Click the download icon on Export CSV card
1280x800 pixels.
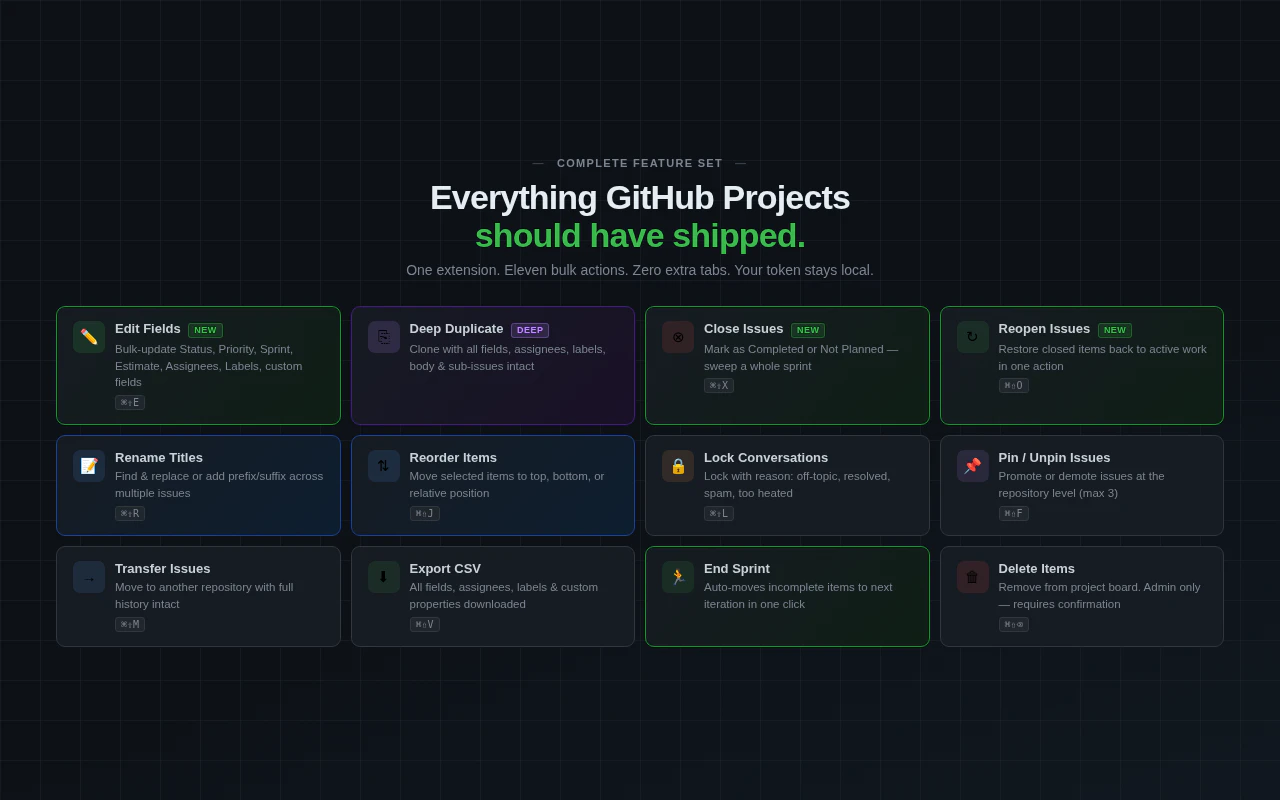(x=383, y=577)
